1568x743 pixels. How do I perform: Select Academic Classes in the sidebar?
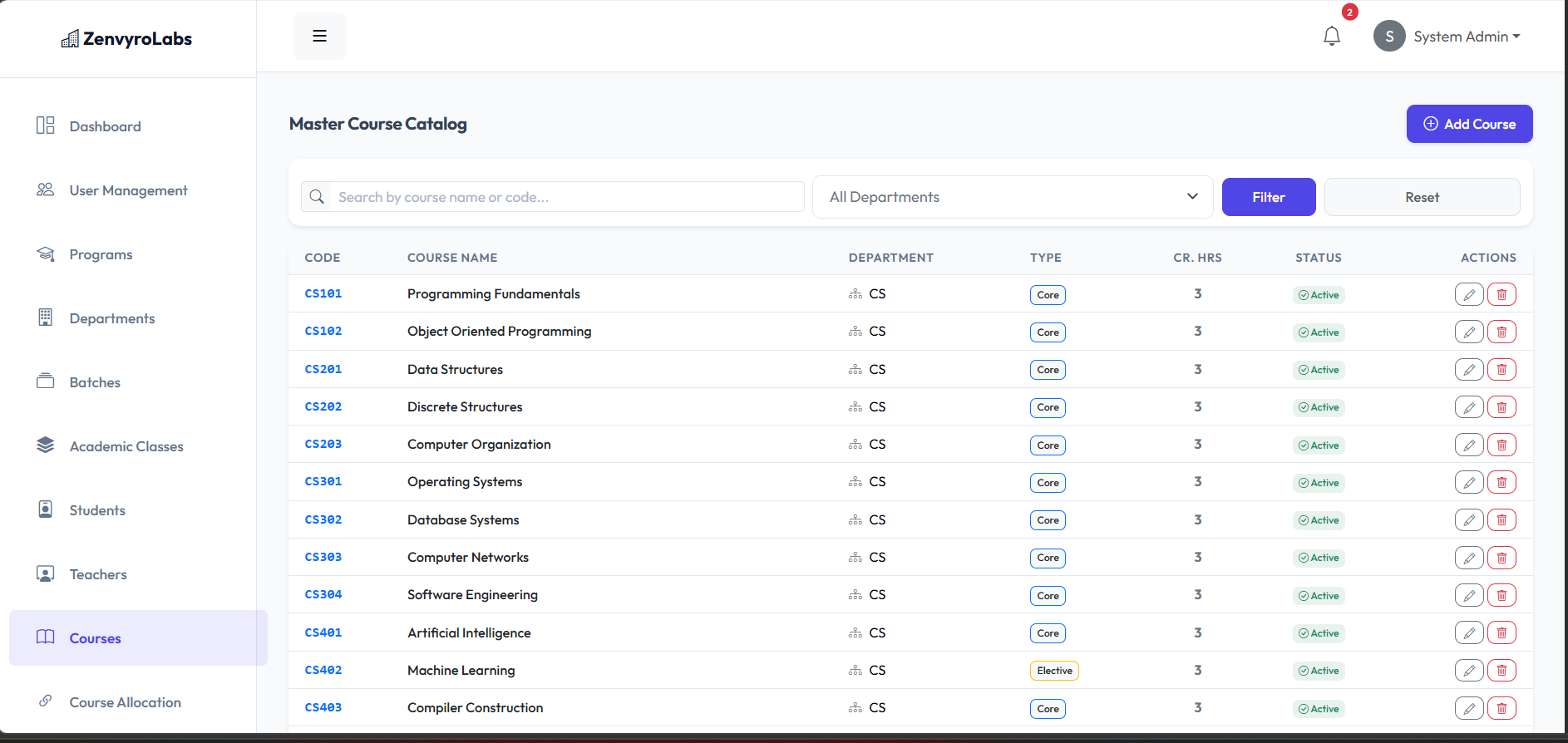pyautogui.click(x=126, y=446)
